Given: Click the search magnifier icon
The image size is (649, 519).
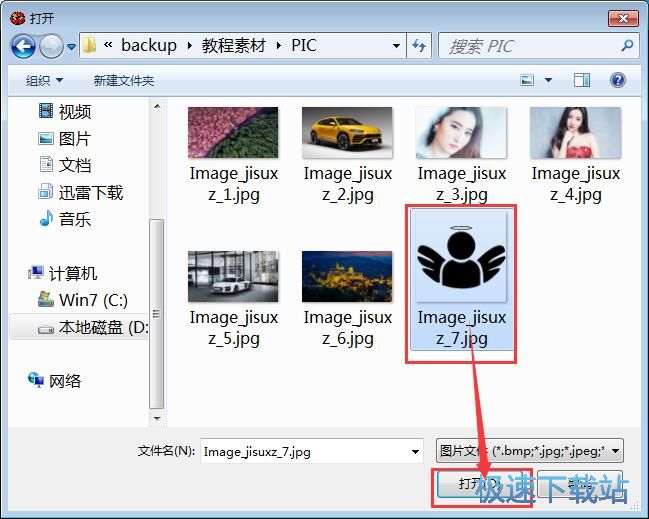Looking at the screenshot, I should pyautogui.click(x=627, y=45).
